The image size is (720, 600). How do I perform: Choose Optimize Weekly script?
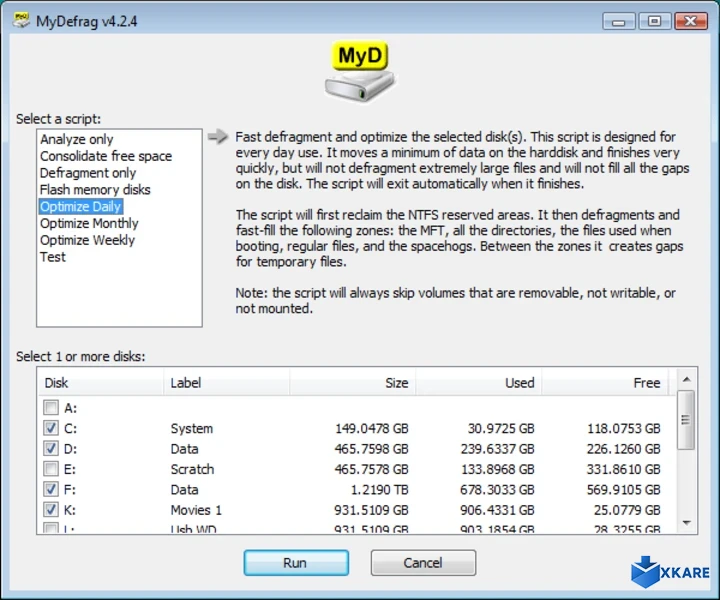(87, 240)
